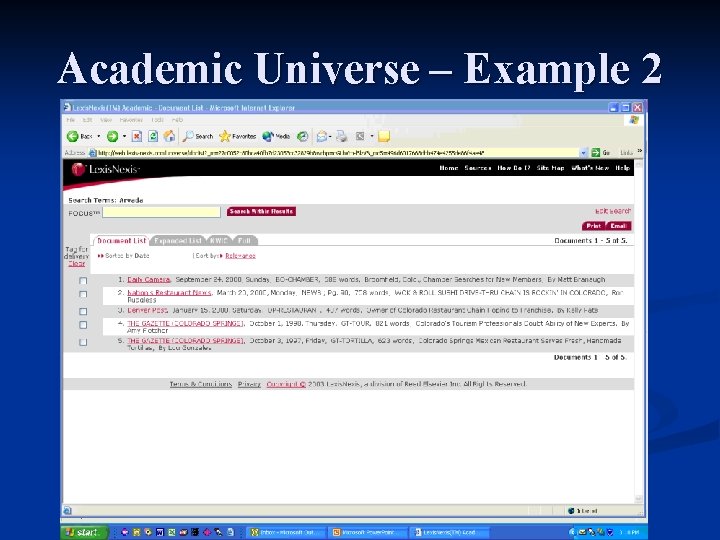Open History icon in toolbar
The height and width of the screenshot is (540, 720).
(x=303, y=136)
